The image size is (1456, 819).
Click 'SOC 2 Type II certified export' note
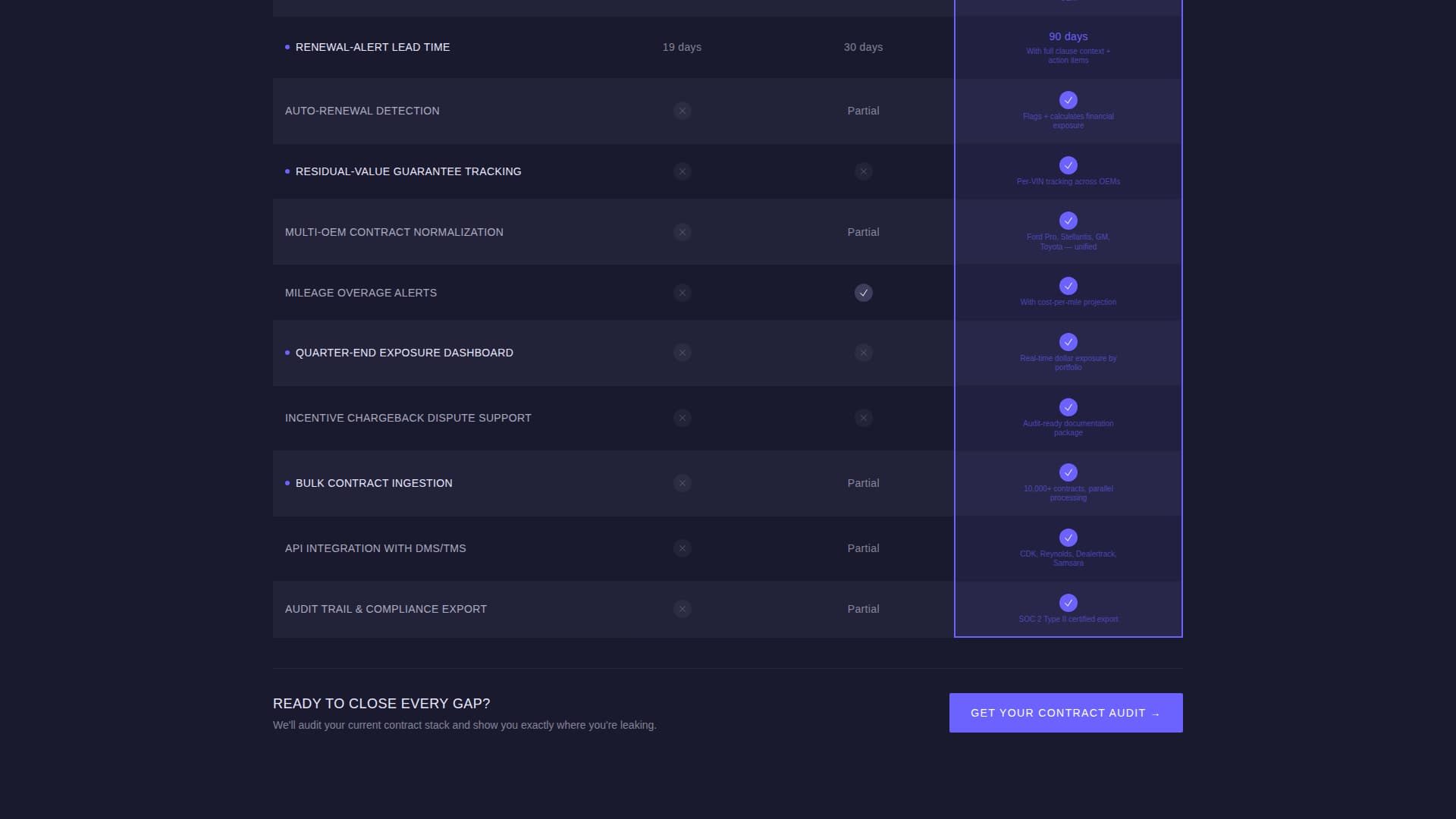point(1068,620)
